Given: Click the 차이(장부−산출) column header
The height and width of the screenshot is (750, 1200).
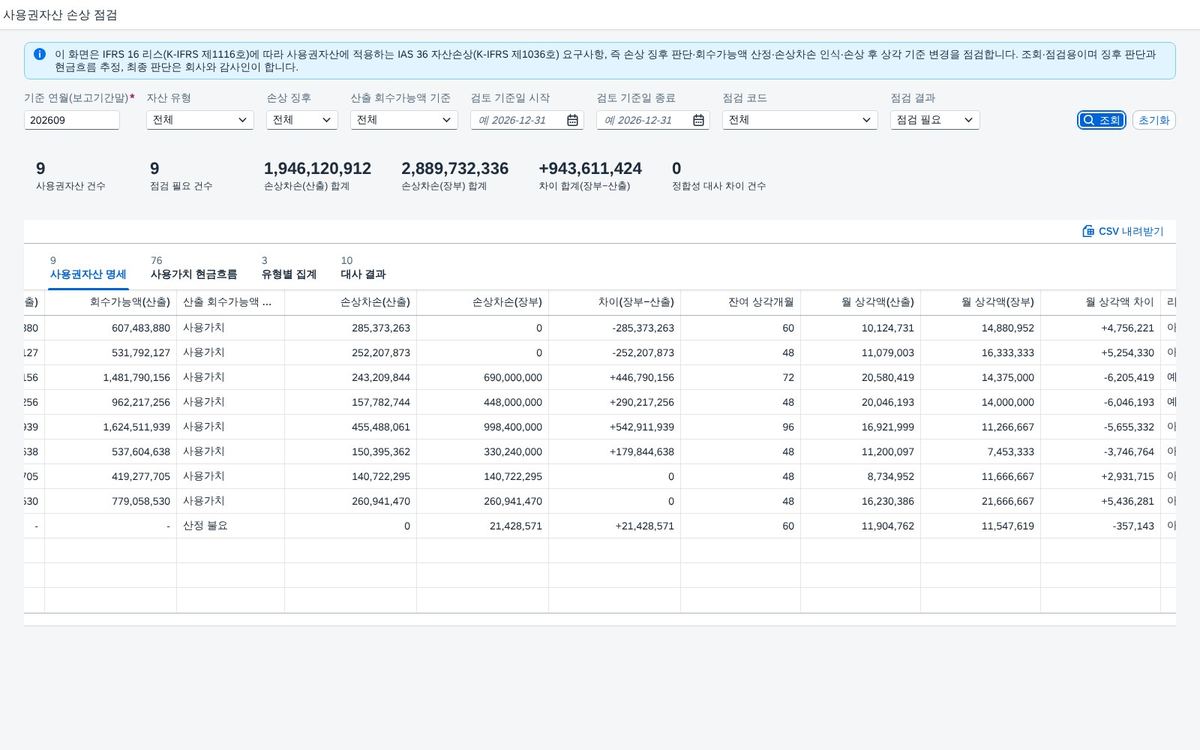Looking at the screenshot, I should coord(615,302).
